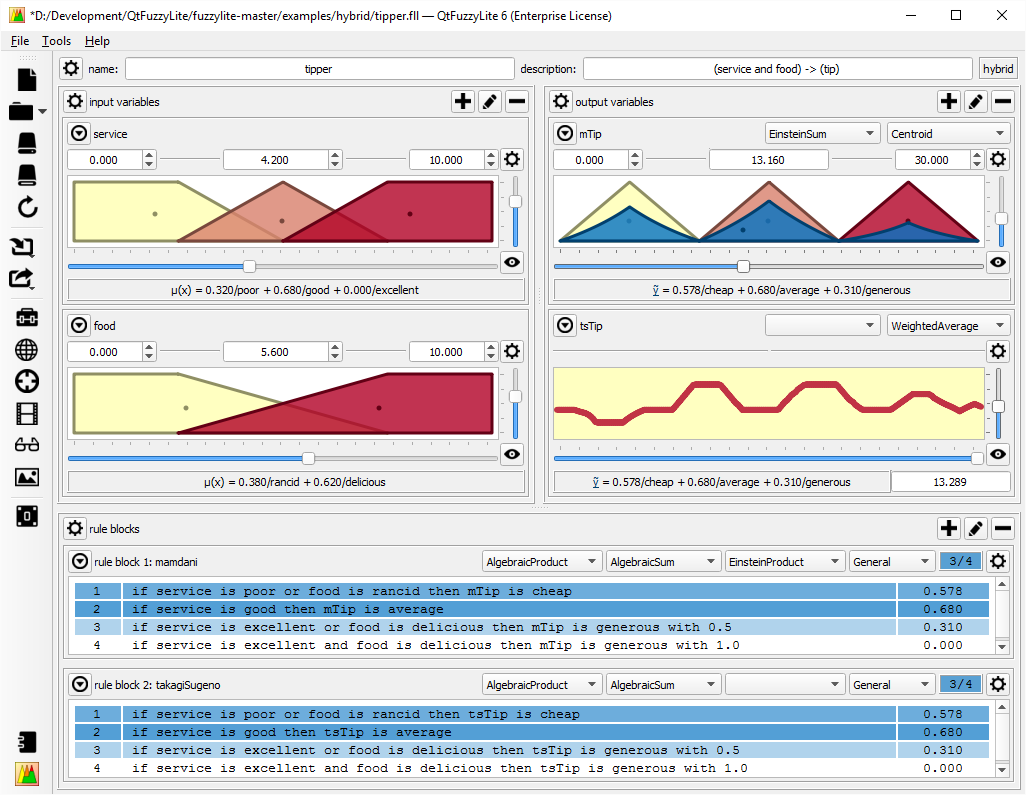This screenshot has height=795, width=1026.
Task: Click the service horizontal slider handle
Action: (x=249, y=266)
